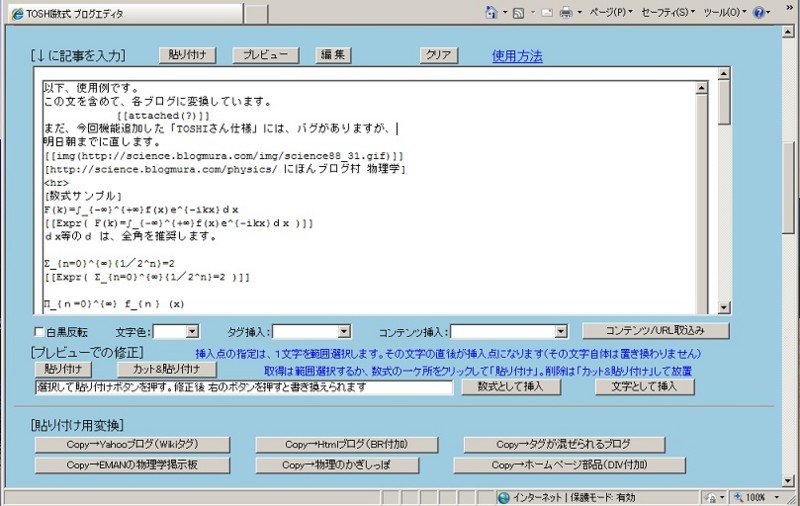
Task: Open the Home button dropdown arrow
Action: [505, 12]
